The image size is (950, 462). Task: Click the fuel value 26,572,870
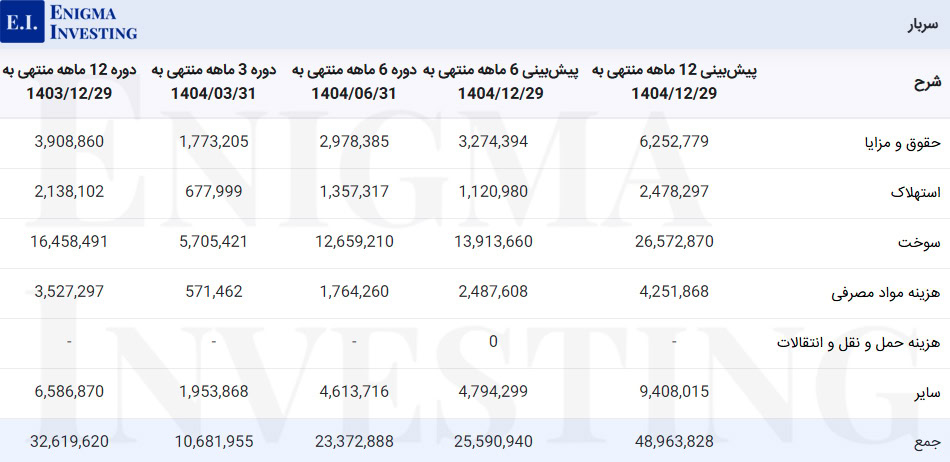click(x=674, y=243)
